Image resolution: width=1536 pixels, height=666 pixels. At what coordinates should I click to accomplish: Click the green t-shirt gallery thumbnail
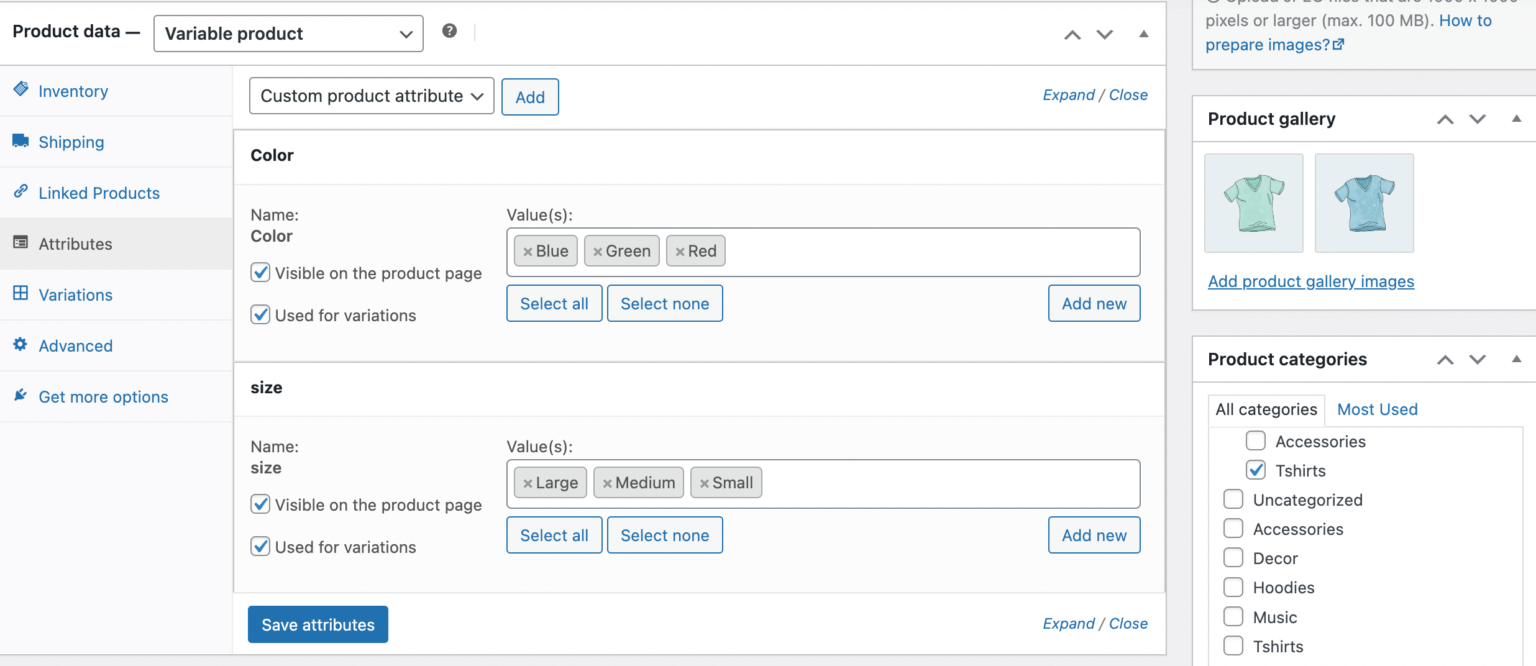tap(1254, 202)
